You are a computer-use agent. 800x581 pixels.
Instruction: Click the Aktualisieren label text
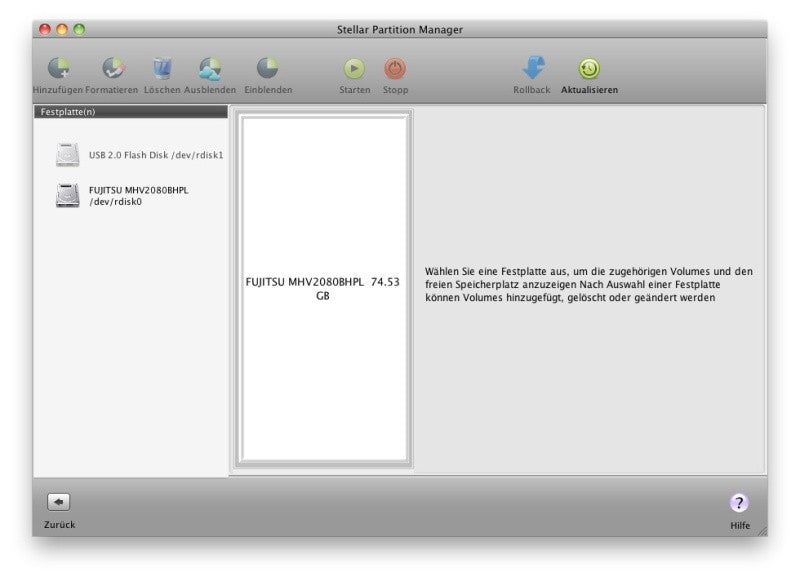point(589,90)
